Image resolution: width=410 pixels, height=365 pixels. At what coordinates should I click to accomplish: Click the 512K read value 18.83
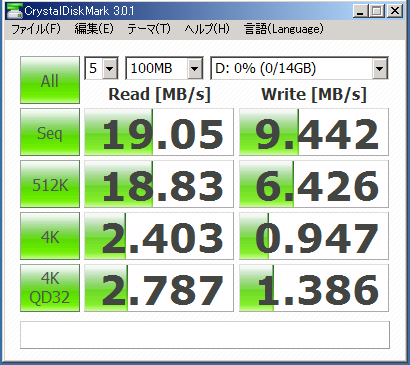pos(159,184)
